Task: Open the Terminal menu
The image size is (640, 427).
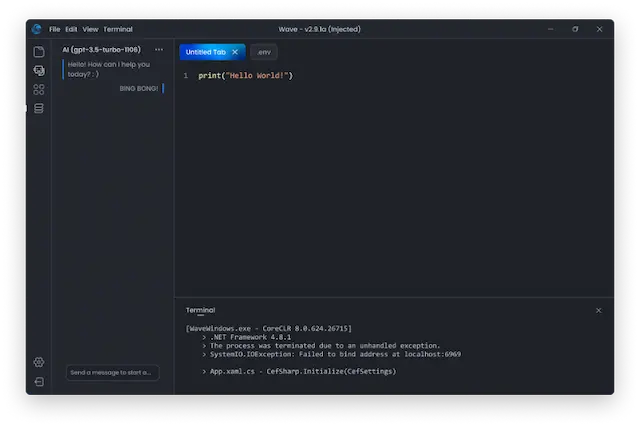Action: click(117, 29)
